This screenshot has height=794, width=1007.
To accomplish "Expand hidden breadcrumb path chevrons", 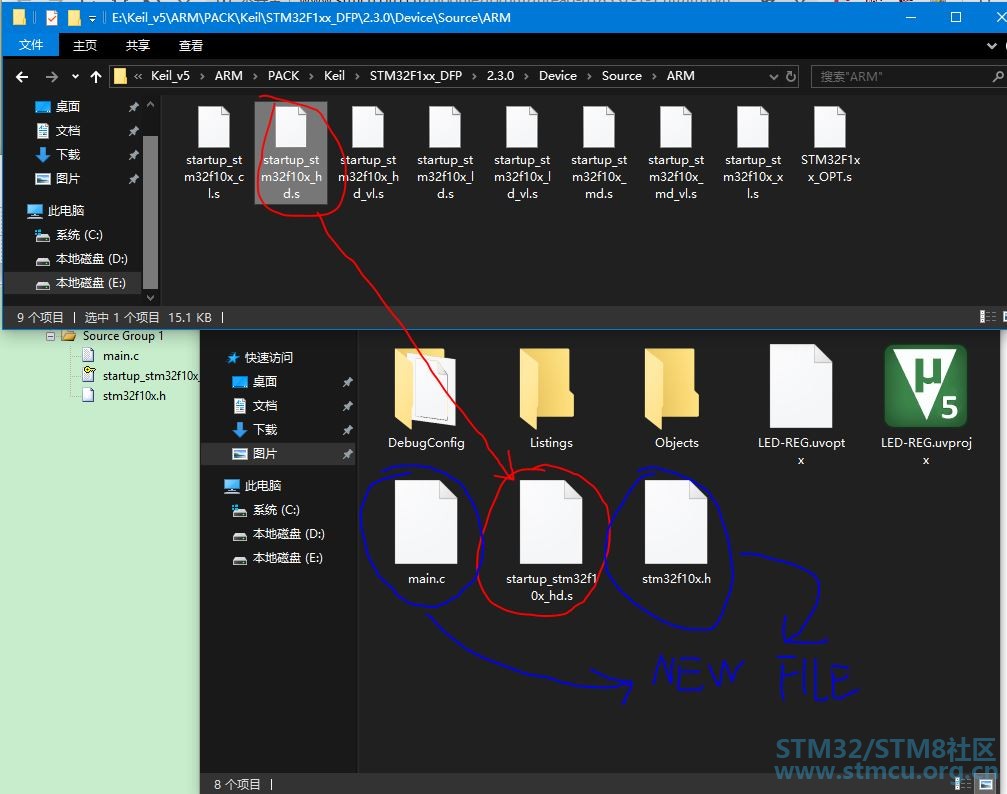I will [x=138, y=76].
